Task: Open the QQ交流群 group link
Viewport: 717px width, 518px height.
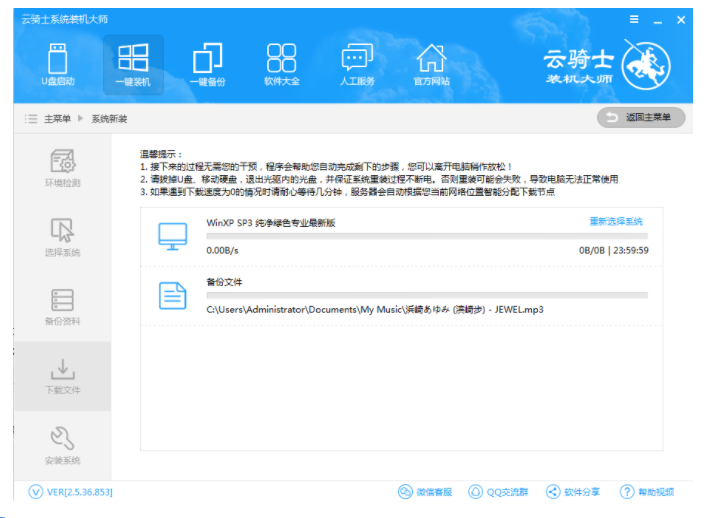Action: click(500, 492)
